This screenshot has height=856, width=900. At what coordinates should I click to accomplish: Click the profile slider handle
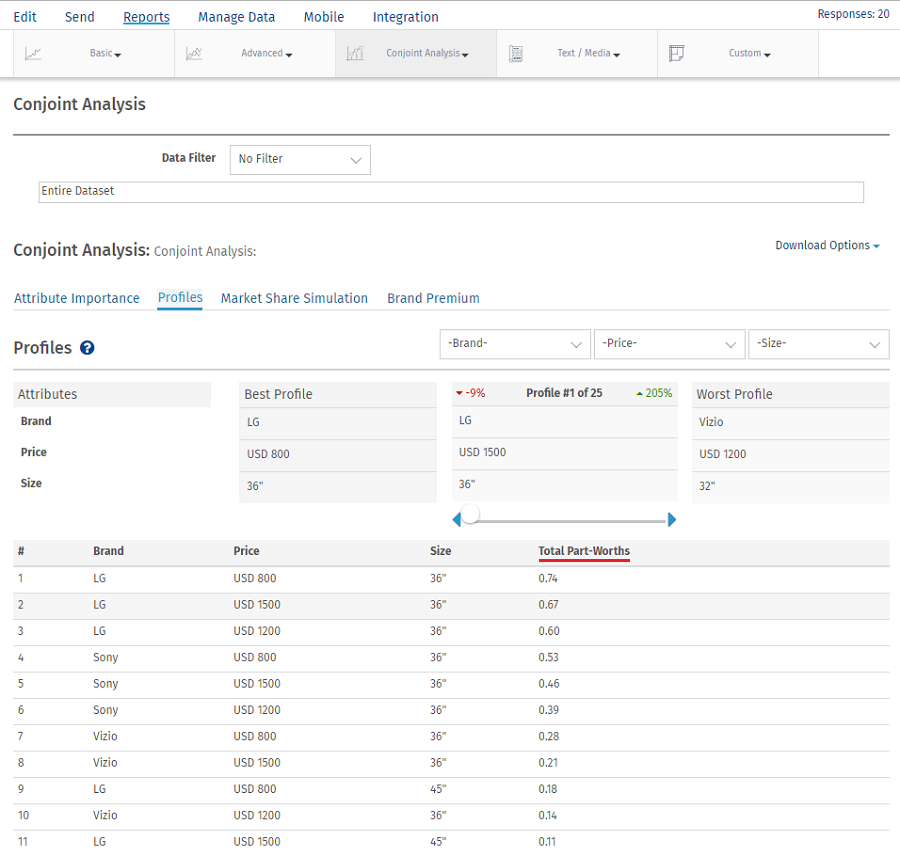tap(470, 514)
